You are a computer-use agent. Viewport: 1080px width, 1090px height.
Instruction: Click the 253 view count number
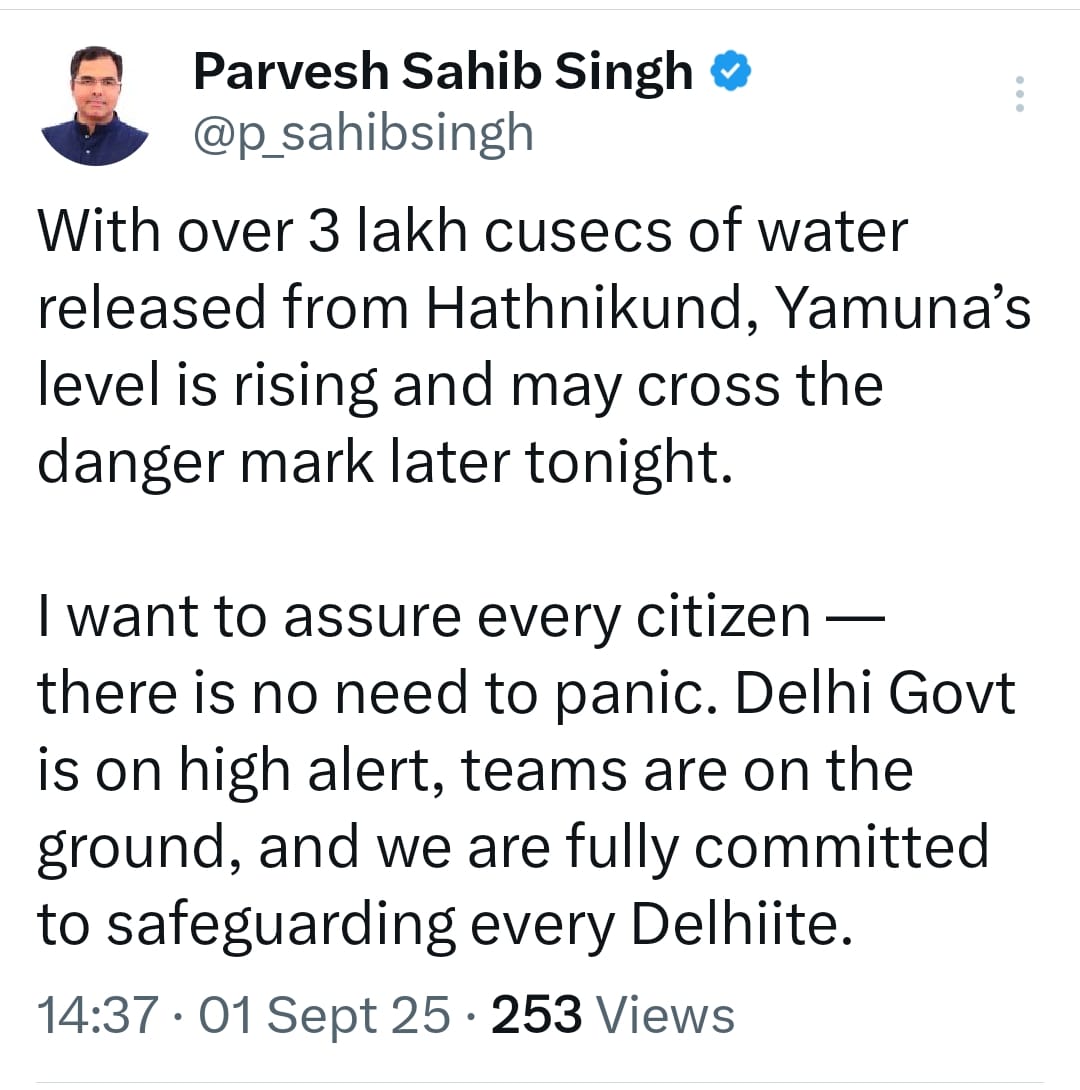pyautogui.click(x=537, y=1016)
